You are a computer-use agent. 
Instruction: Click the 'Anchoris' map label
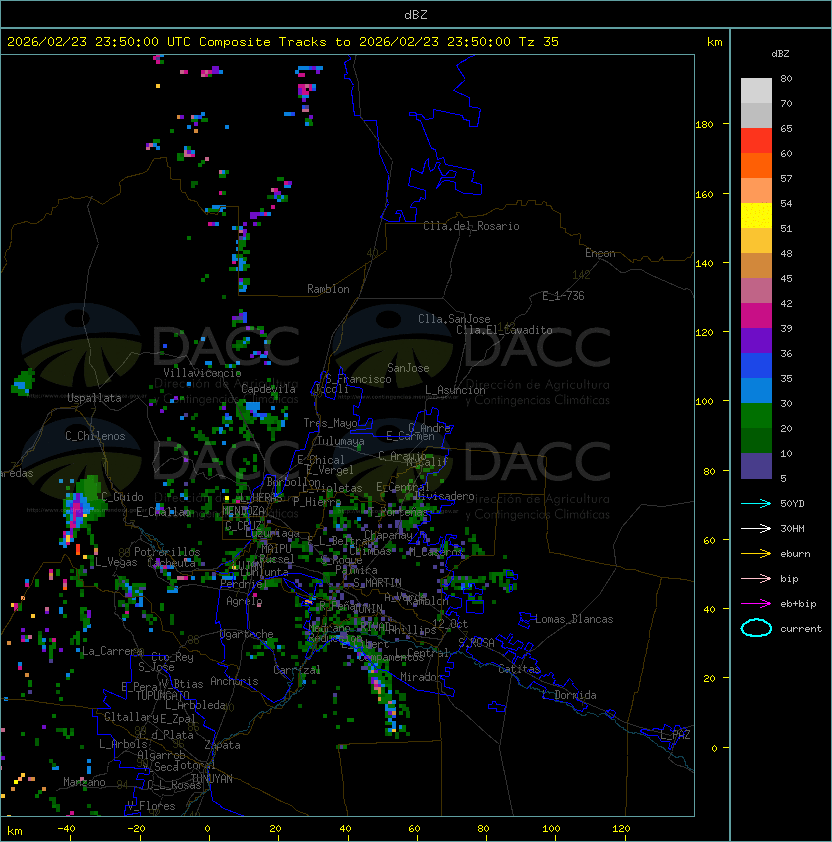coord(234,681)
